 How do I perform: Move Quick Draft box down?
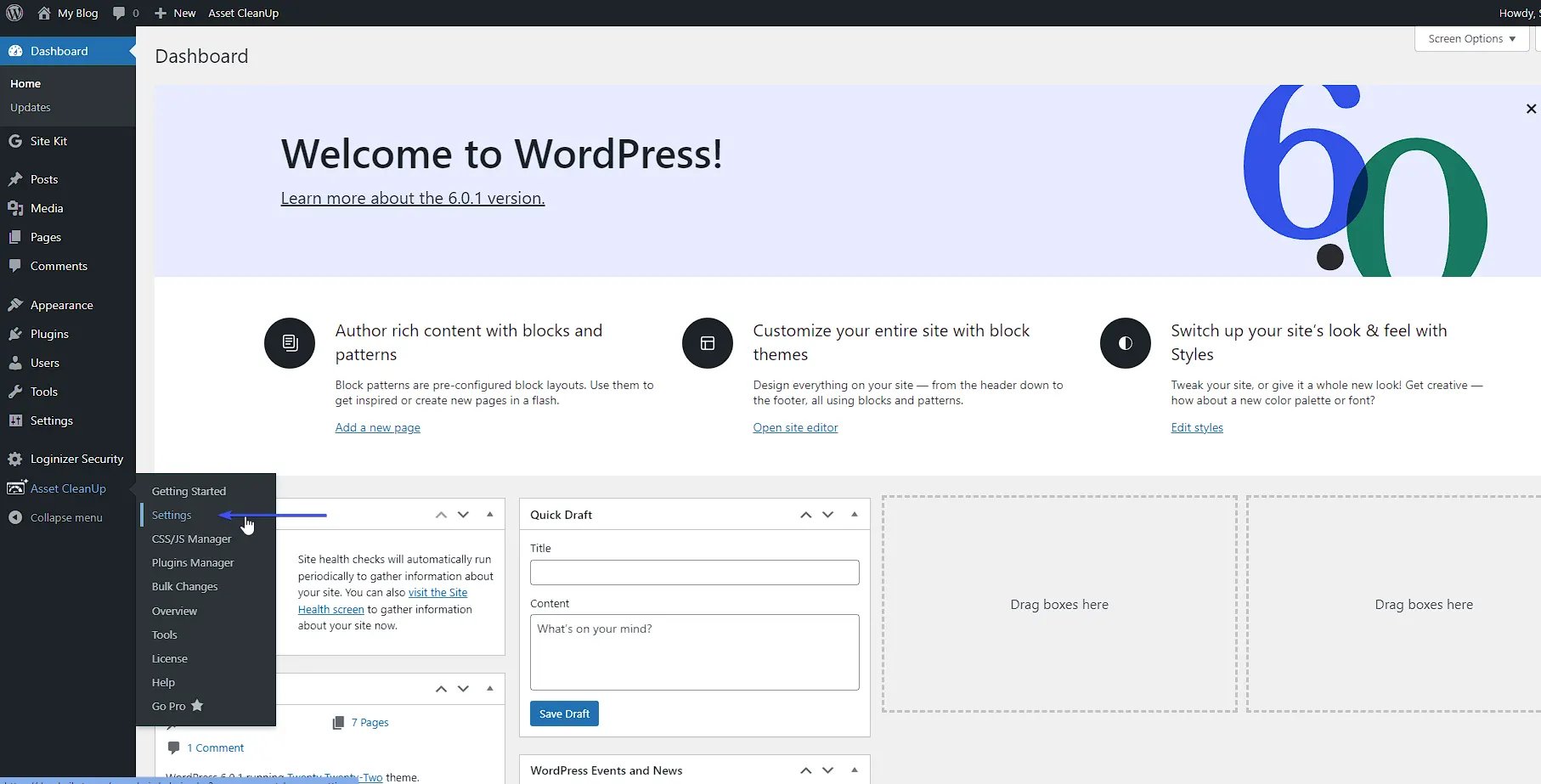(828, 515)
